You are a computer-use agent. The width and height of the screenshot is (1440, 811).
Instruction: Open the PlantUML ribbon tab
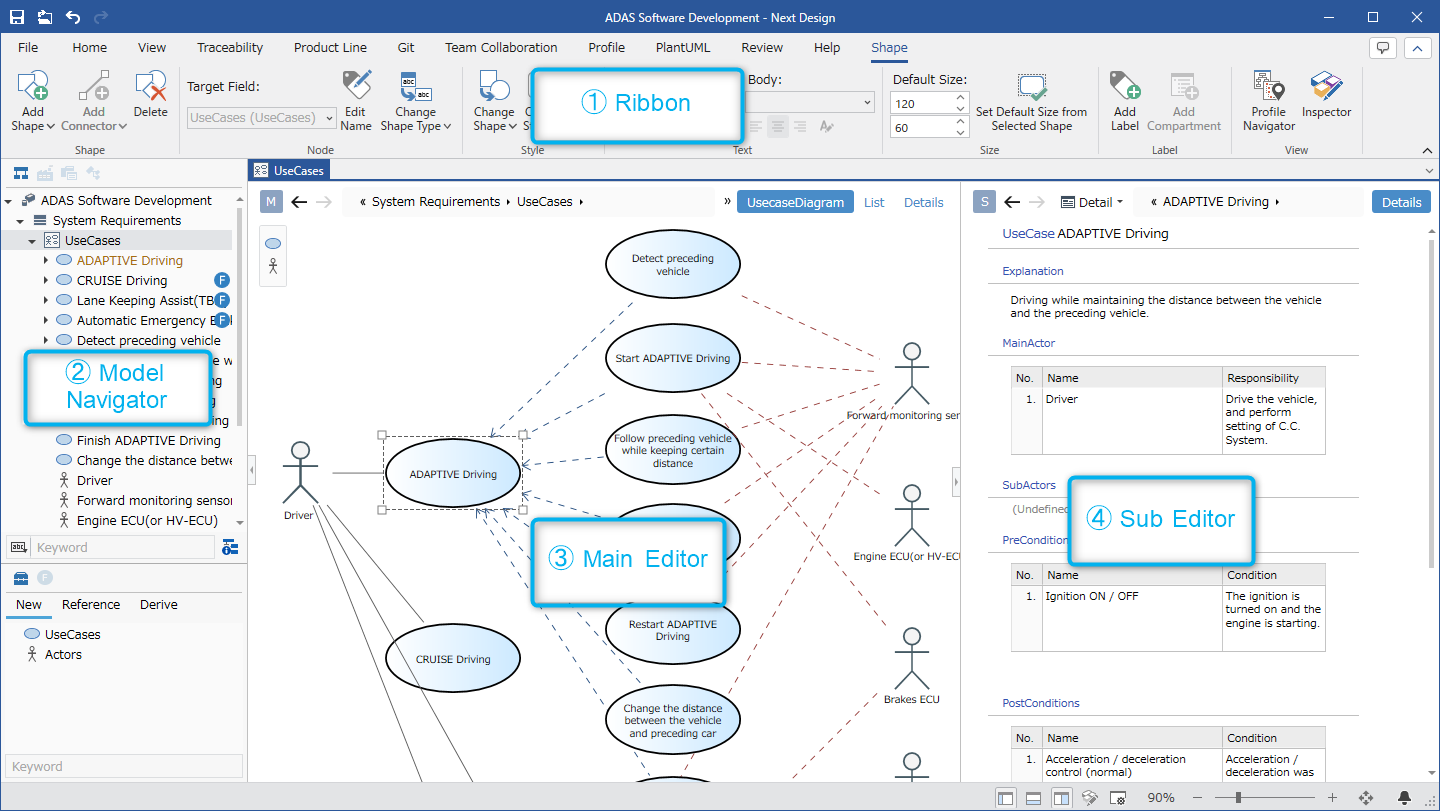pyautogui.click(x=683, y=47)
